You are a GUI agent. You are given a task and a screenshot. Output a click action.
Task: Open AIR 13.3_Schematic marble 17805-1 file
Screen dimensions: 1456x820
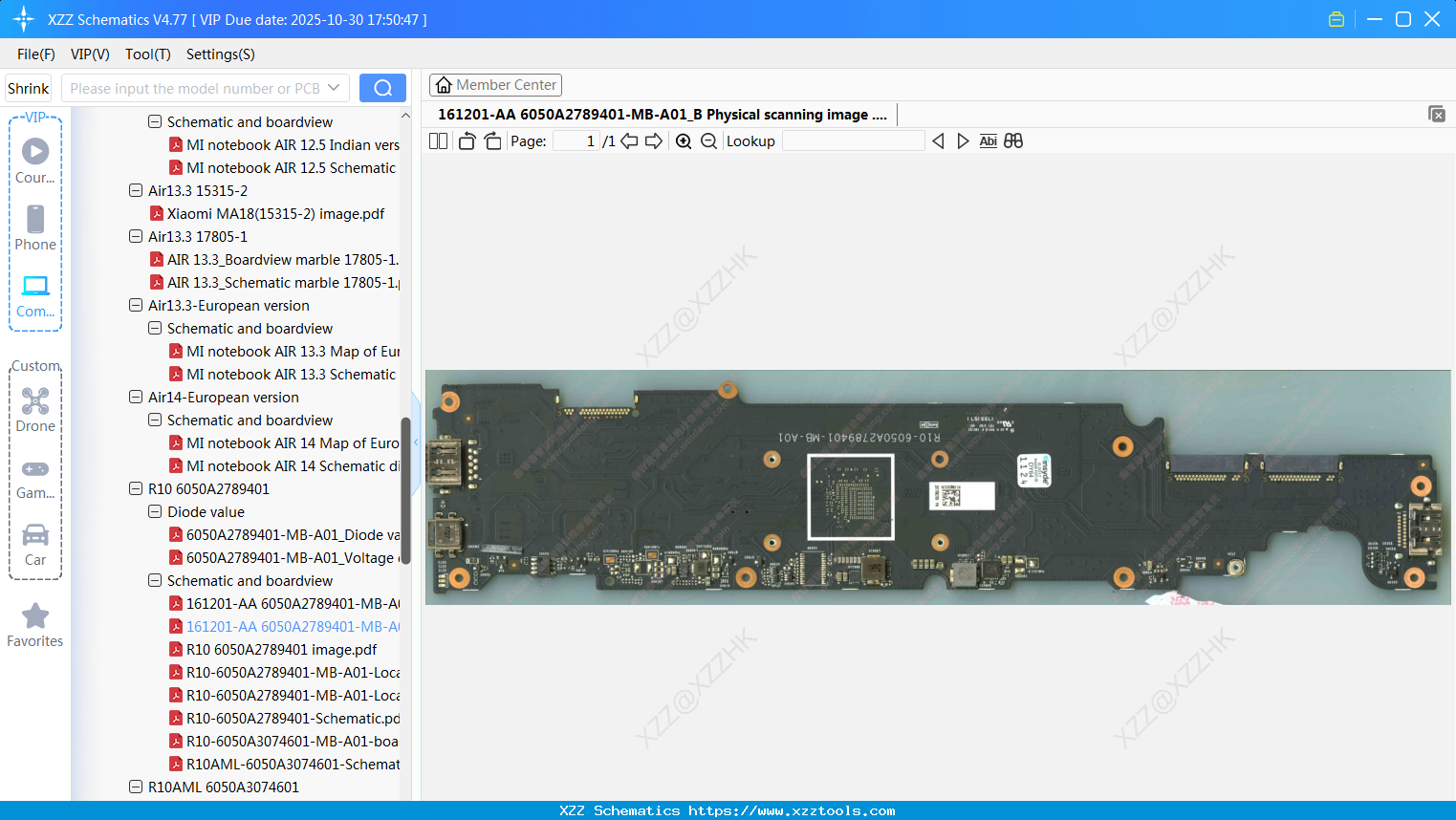click(x=283, y=283)
